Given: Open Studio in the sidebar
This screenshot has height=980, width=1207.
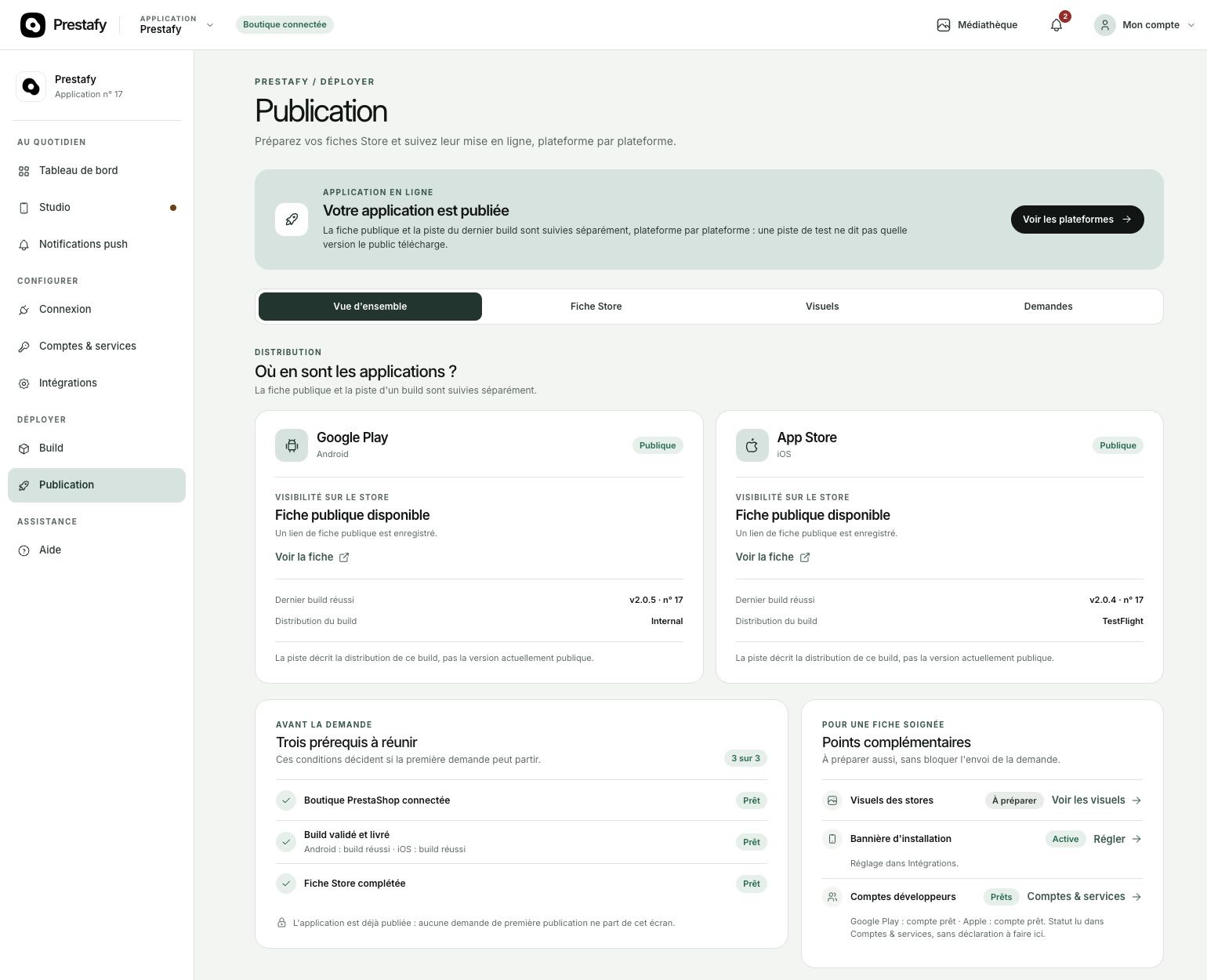Looking at the screenshot, I should (x=97, y=208).
